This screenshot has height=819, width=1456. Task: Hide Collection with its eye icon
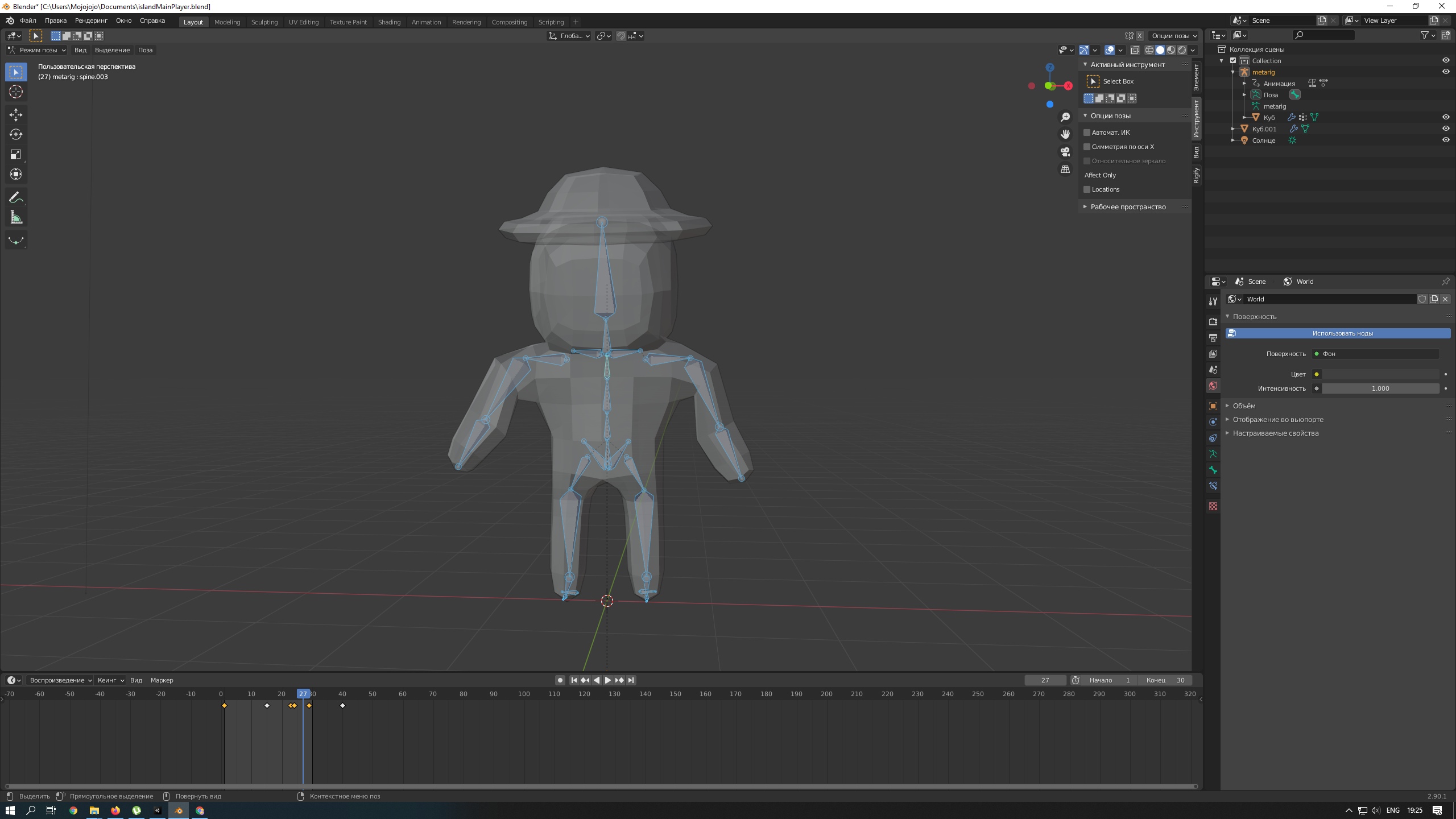point(1446,61)
